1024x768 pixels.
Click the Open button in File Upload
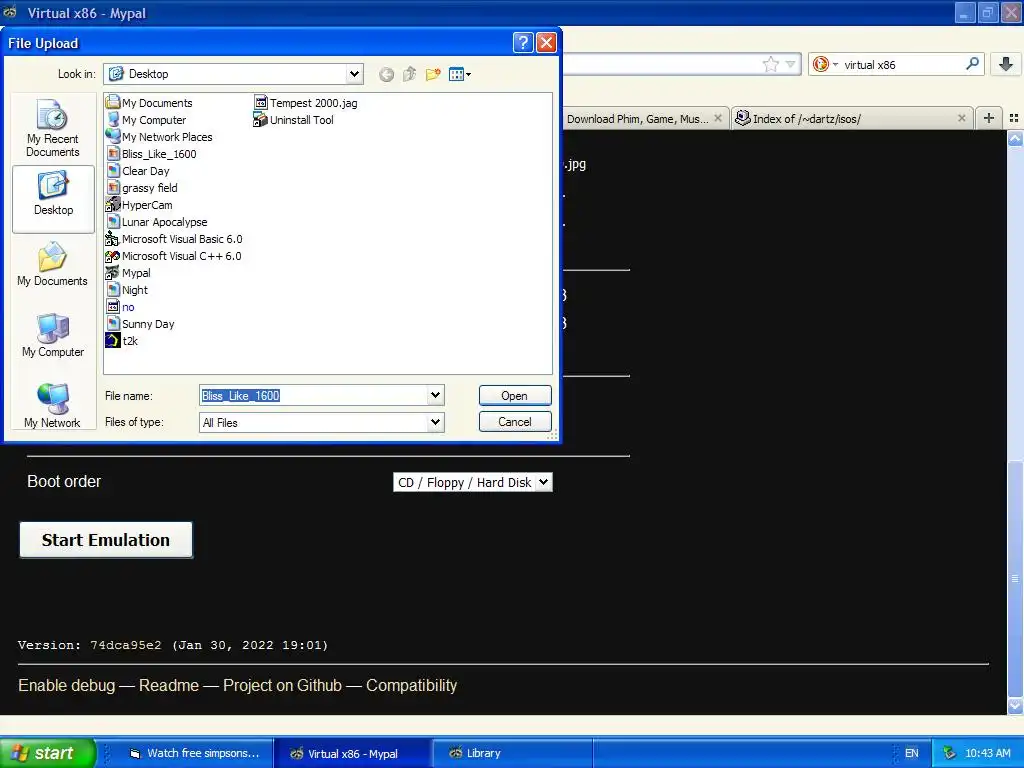point(515,395)
